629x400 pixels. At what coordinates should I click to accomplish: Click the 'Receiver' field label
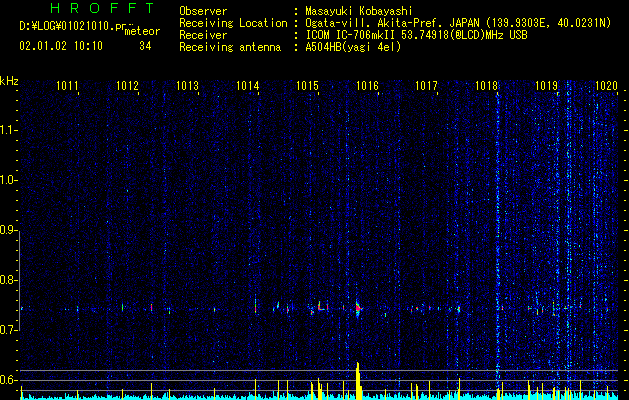coord(203,35)
